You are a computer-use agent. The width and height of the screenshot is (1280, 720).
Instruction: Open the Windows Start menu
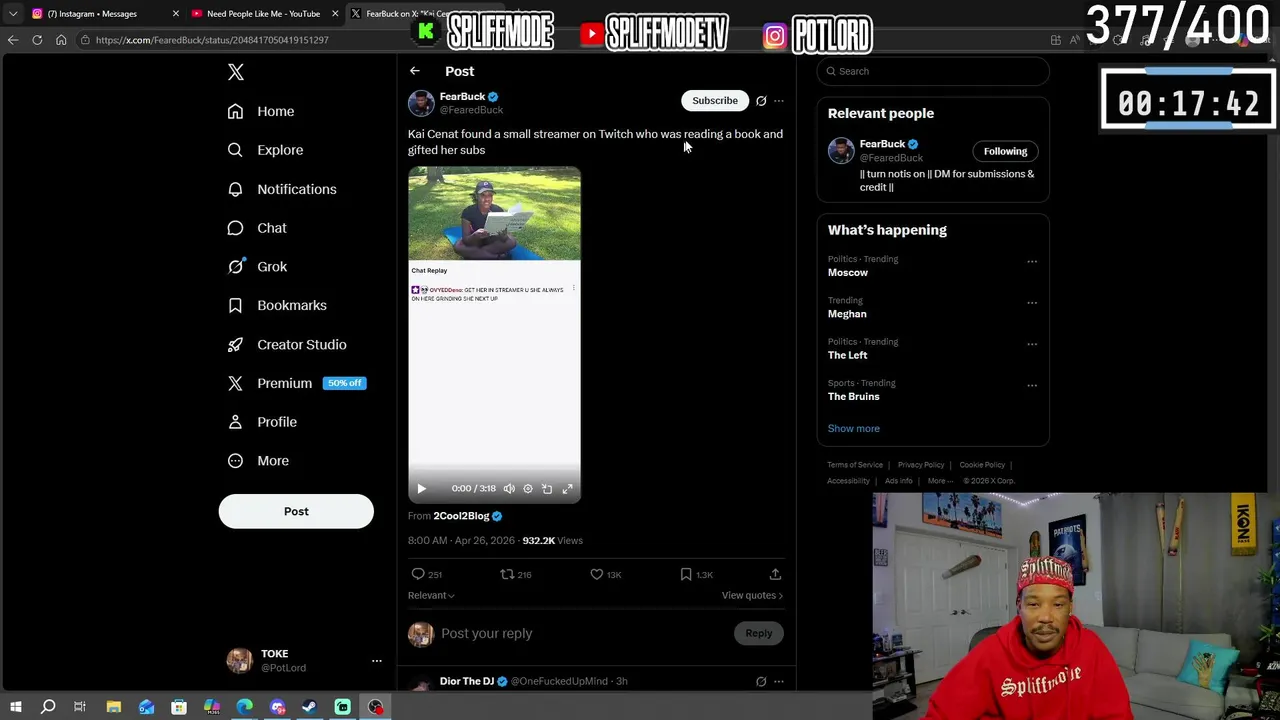pyautogui.click(x=16, y=707)
